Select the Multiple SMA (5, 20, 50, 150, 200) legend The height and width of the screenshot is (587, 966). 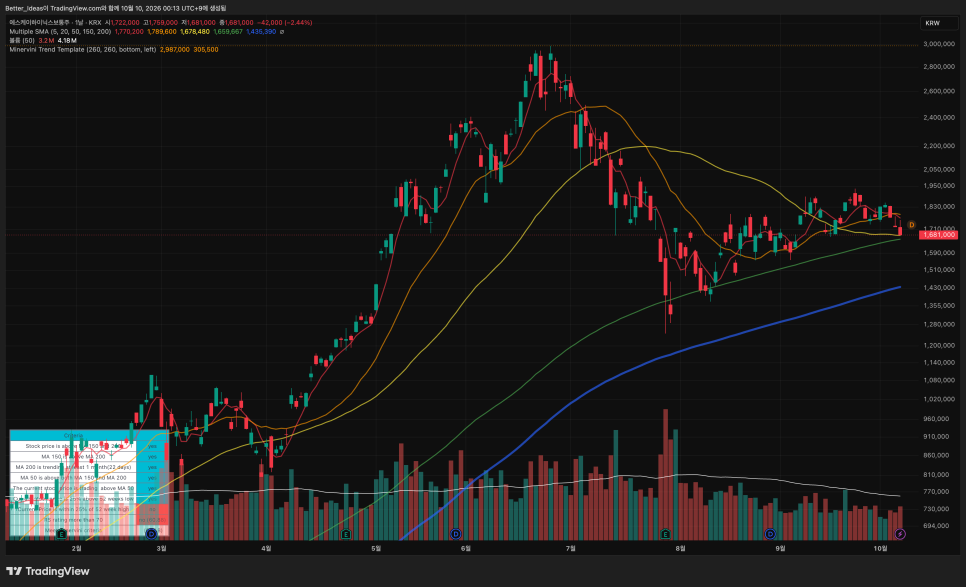pos(60,31)
